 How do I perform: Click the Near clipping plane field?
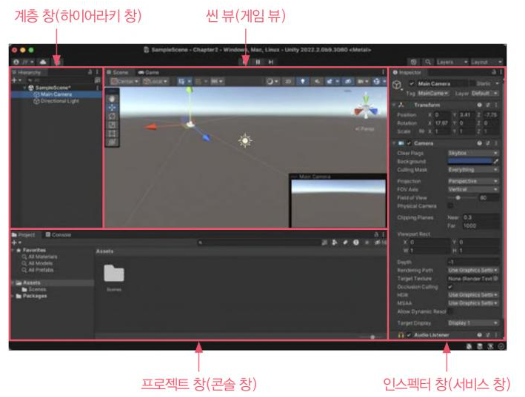(x=480, y=217)
